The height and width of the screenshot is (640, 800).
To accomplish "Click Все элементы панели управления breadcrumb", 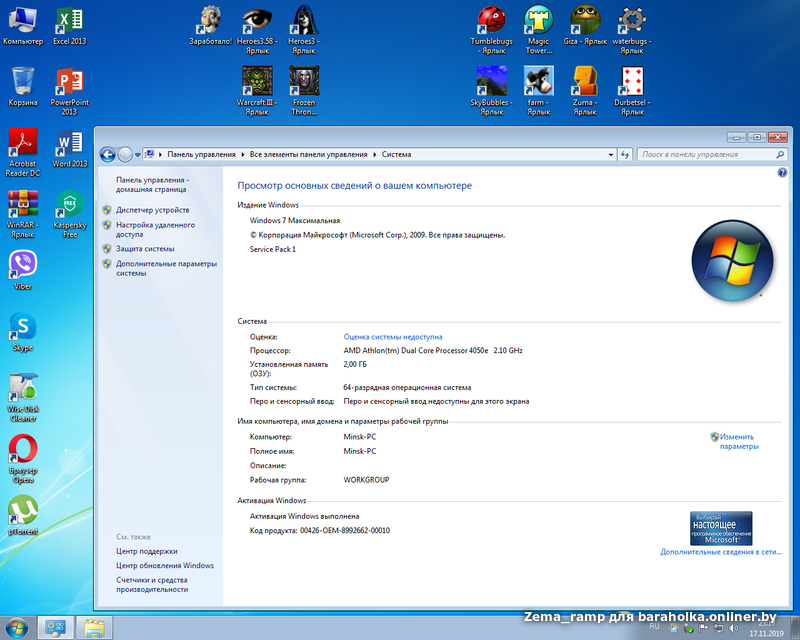I will click(309, 155).
